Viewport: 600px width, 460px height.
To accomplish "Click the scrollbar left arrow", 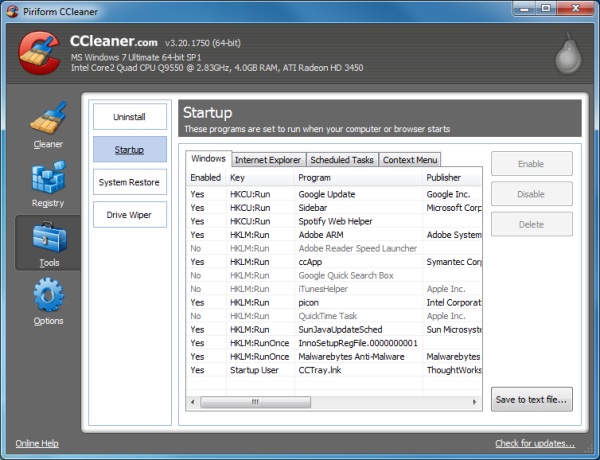I will point(192,402).
